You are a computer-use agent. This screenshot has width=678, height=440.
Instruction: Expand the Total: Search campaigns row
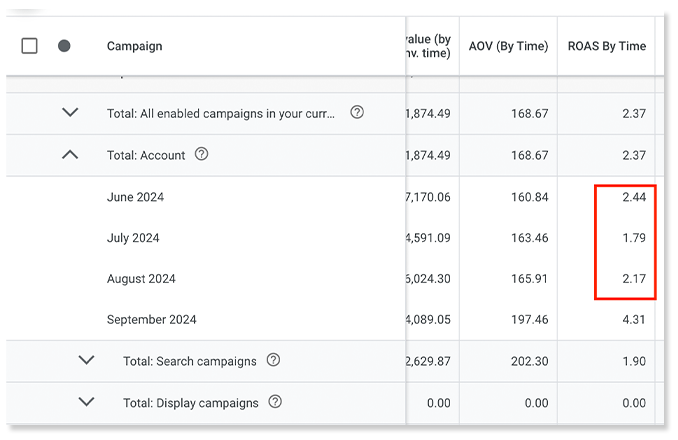(86, 361)
